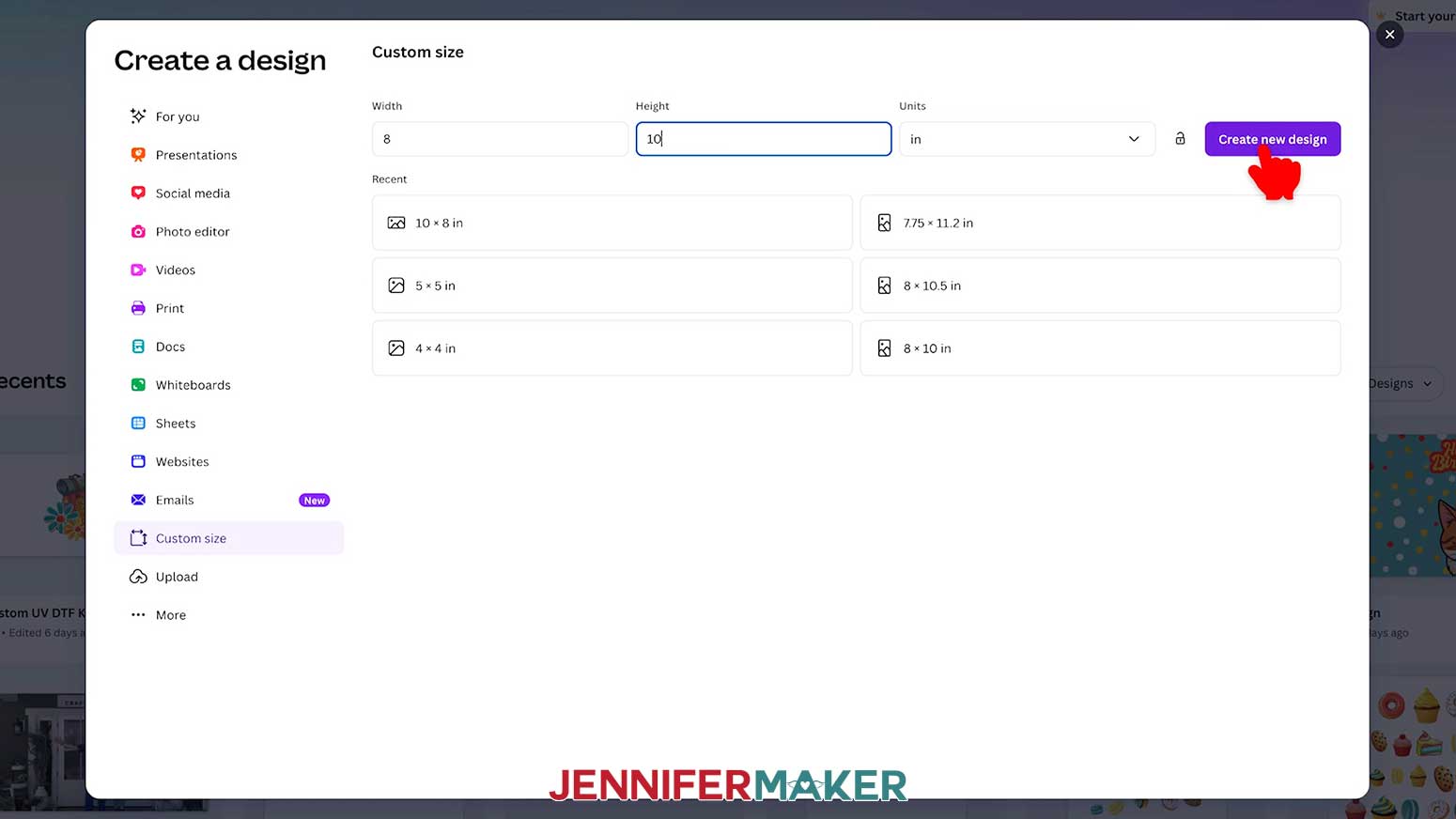This screenshot has height=819, width=1456.
Task: Choose the Websites category
Action: (x=228, y=462)
